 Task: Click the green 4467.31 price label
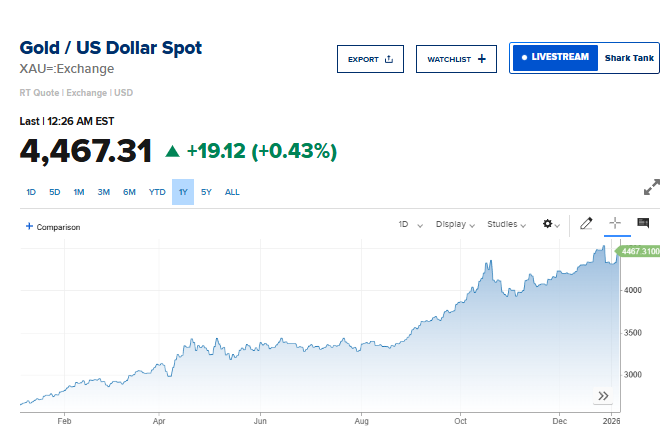coord(640,251)
